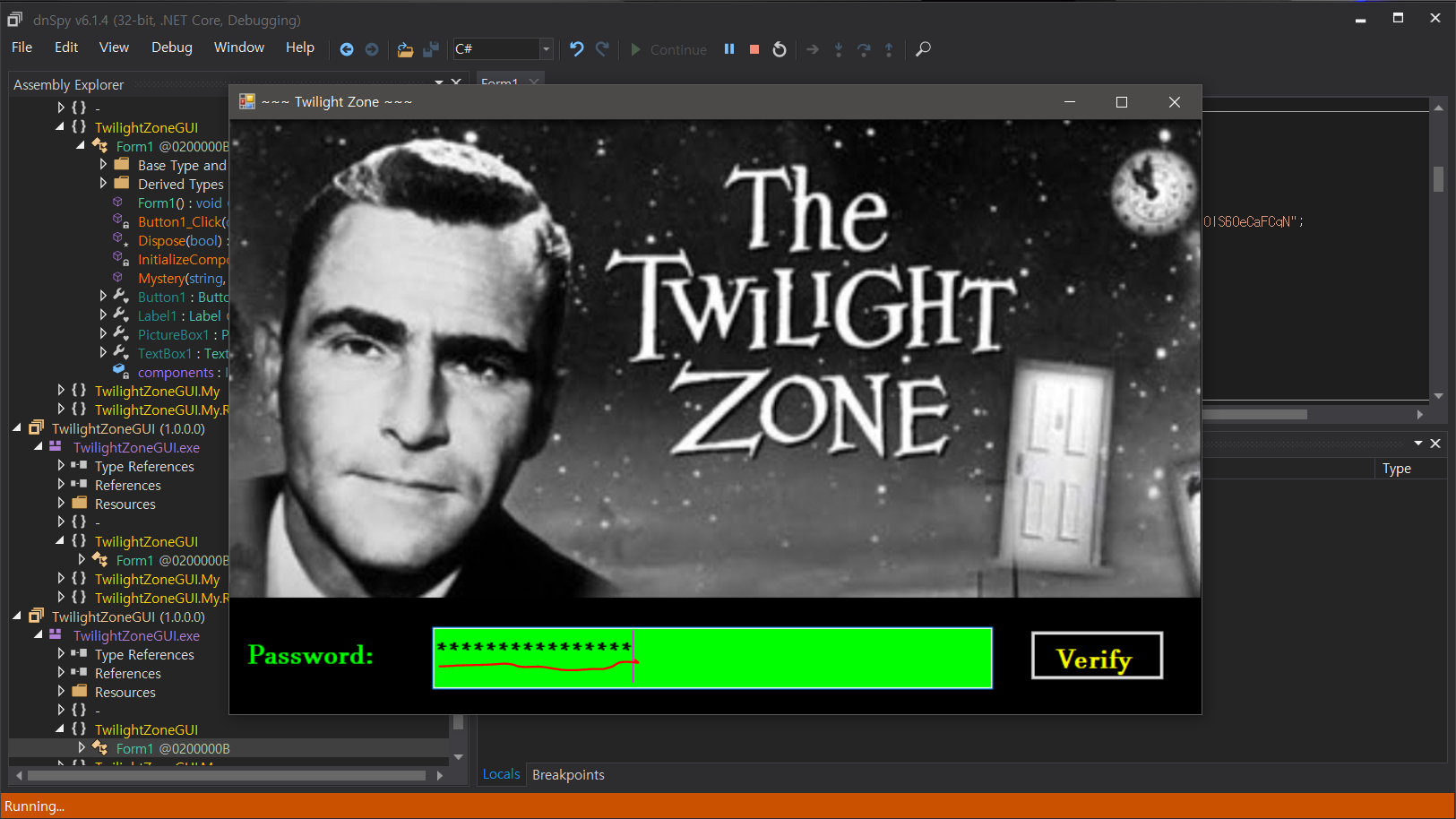The height and width of the screenshot is (819, 1456).
Task: Undo the last action in toolbar
Action: (x=577, y=49)
